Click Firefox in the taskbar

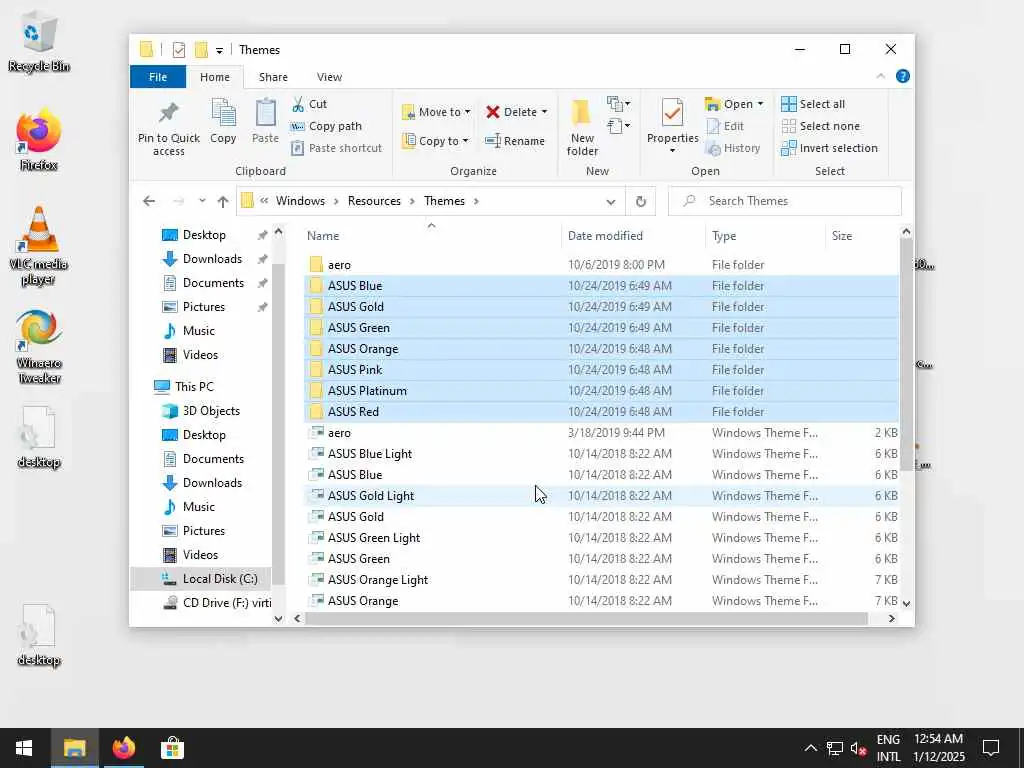click(x=123, y=748)
